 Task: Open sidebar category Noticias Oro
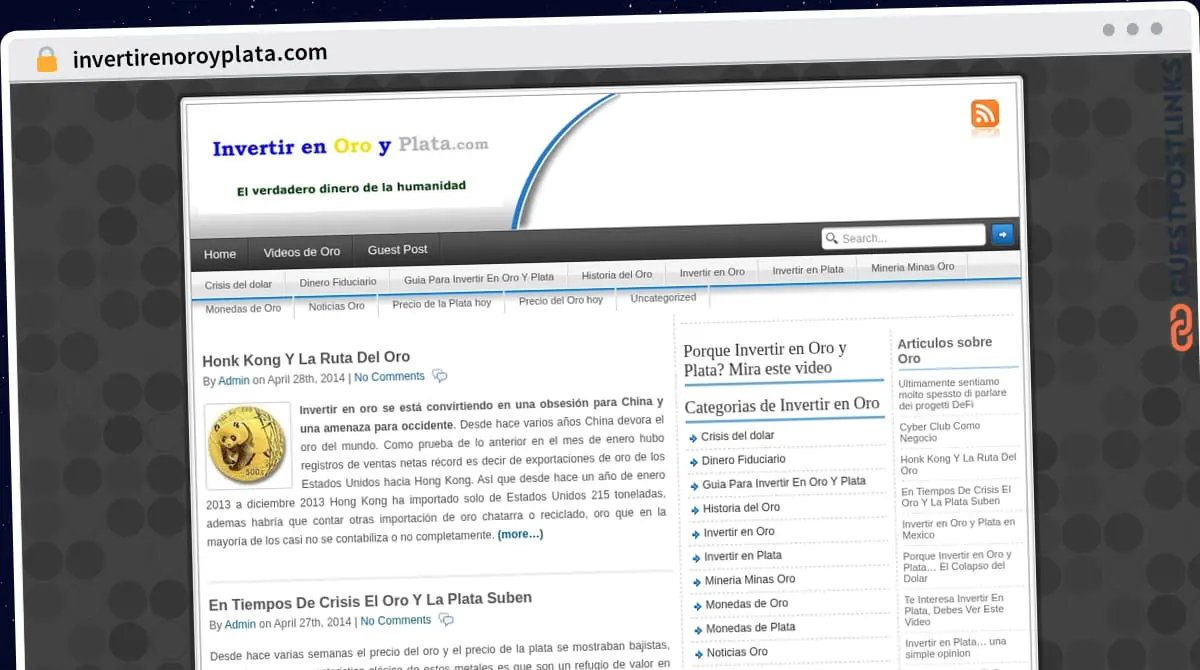pyautogui.click(x=738, y=652)
